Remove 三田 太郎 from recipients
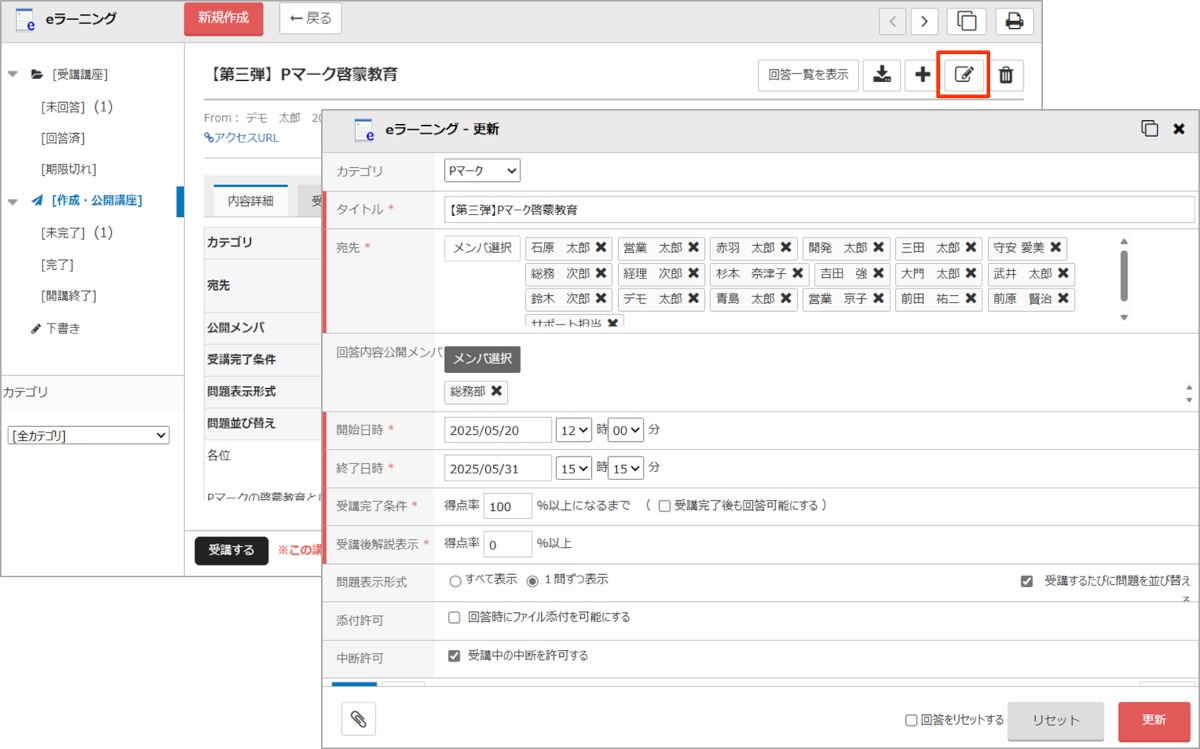Screen dimensions: 1200x749 pos(970,247)
